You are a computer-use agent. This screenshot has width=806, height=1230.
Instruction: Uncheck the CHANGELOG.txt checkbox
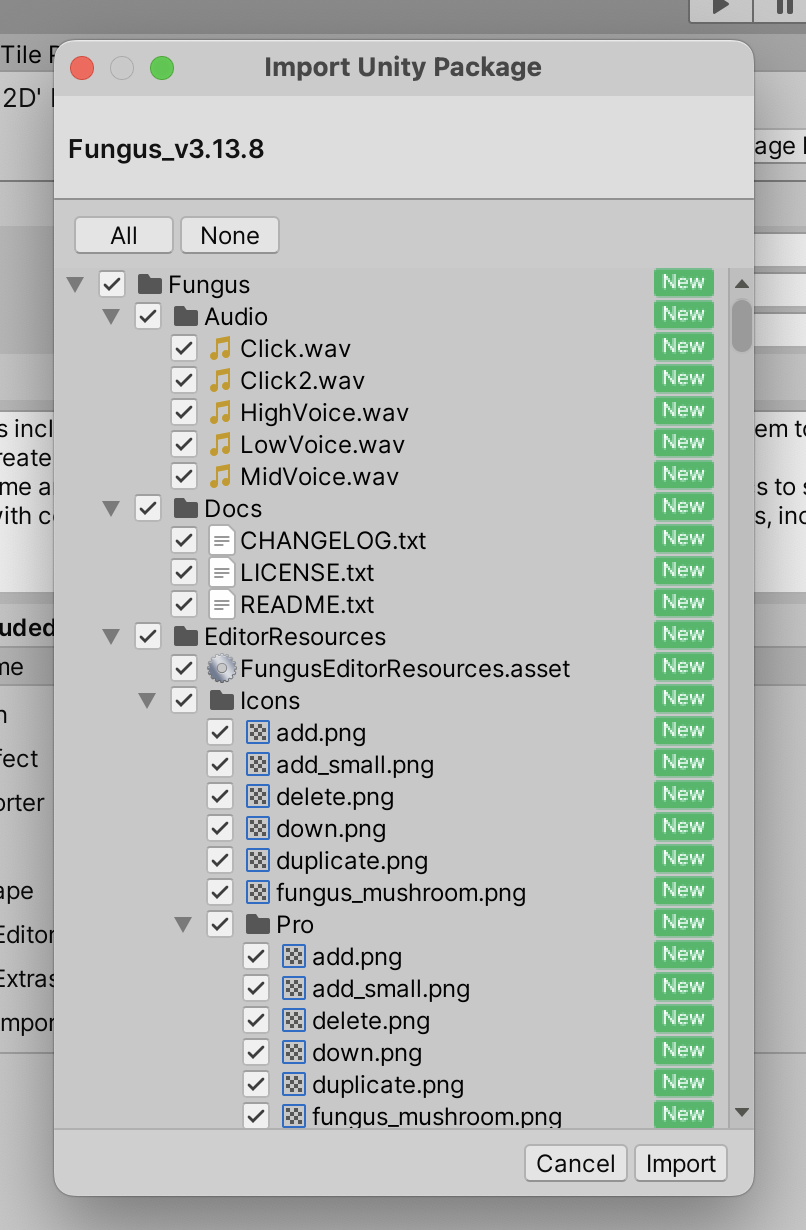point(184,541)
